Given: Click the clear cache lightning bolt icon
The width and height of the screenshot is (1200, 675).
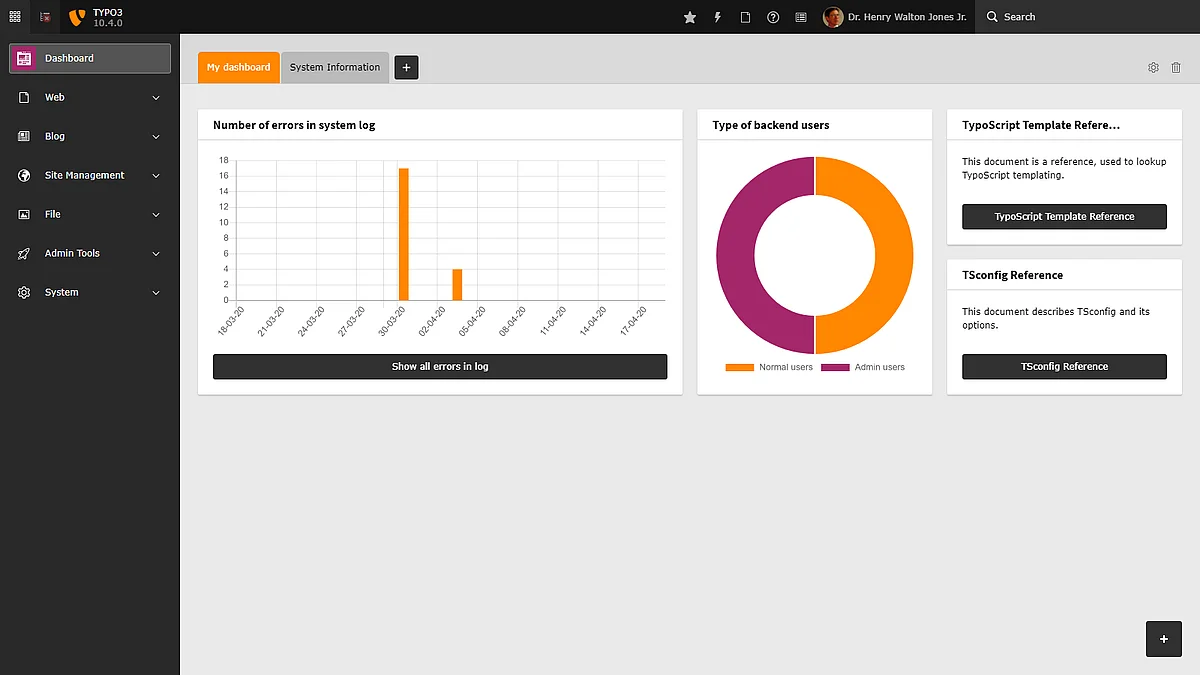Looking at the screenshot, I should [717, 17].
